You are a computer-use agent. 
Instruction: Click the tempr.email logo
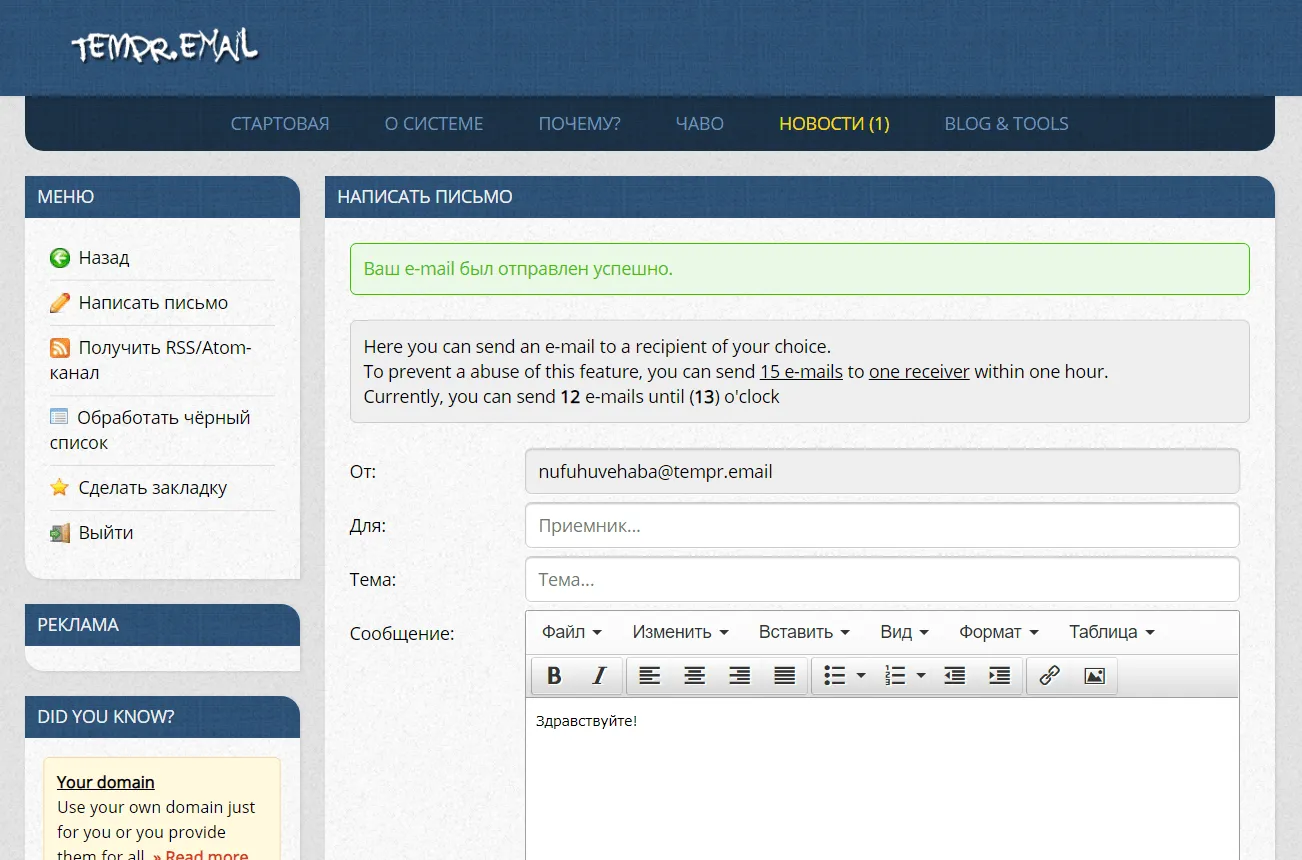coord(165,46)
